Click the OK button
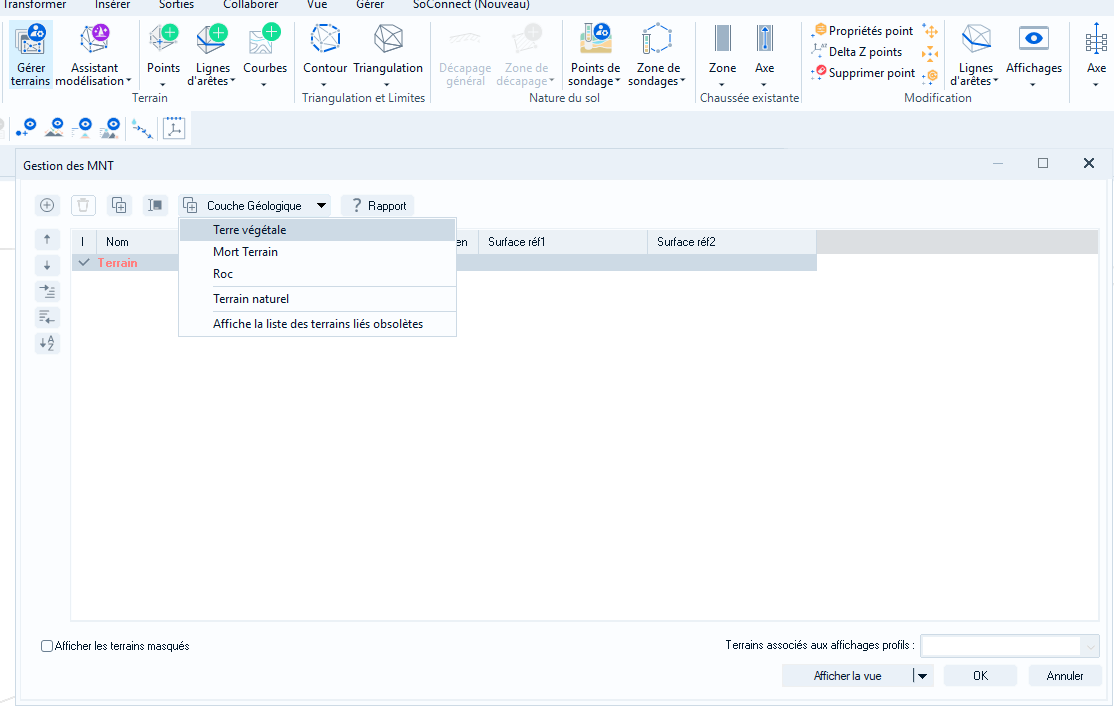 (x=980, y=676)
